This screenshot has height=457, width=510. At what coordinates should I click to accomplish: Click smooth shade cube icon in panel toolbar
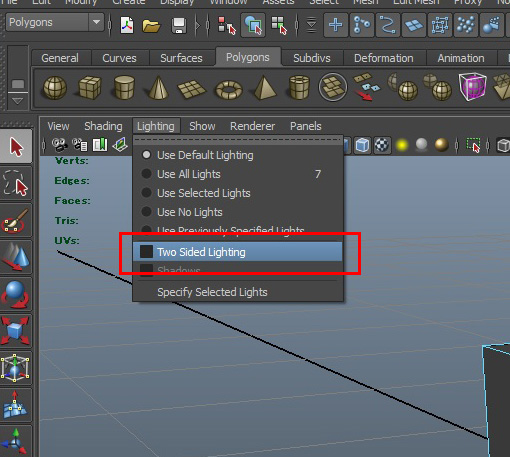tap(362, 145)
